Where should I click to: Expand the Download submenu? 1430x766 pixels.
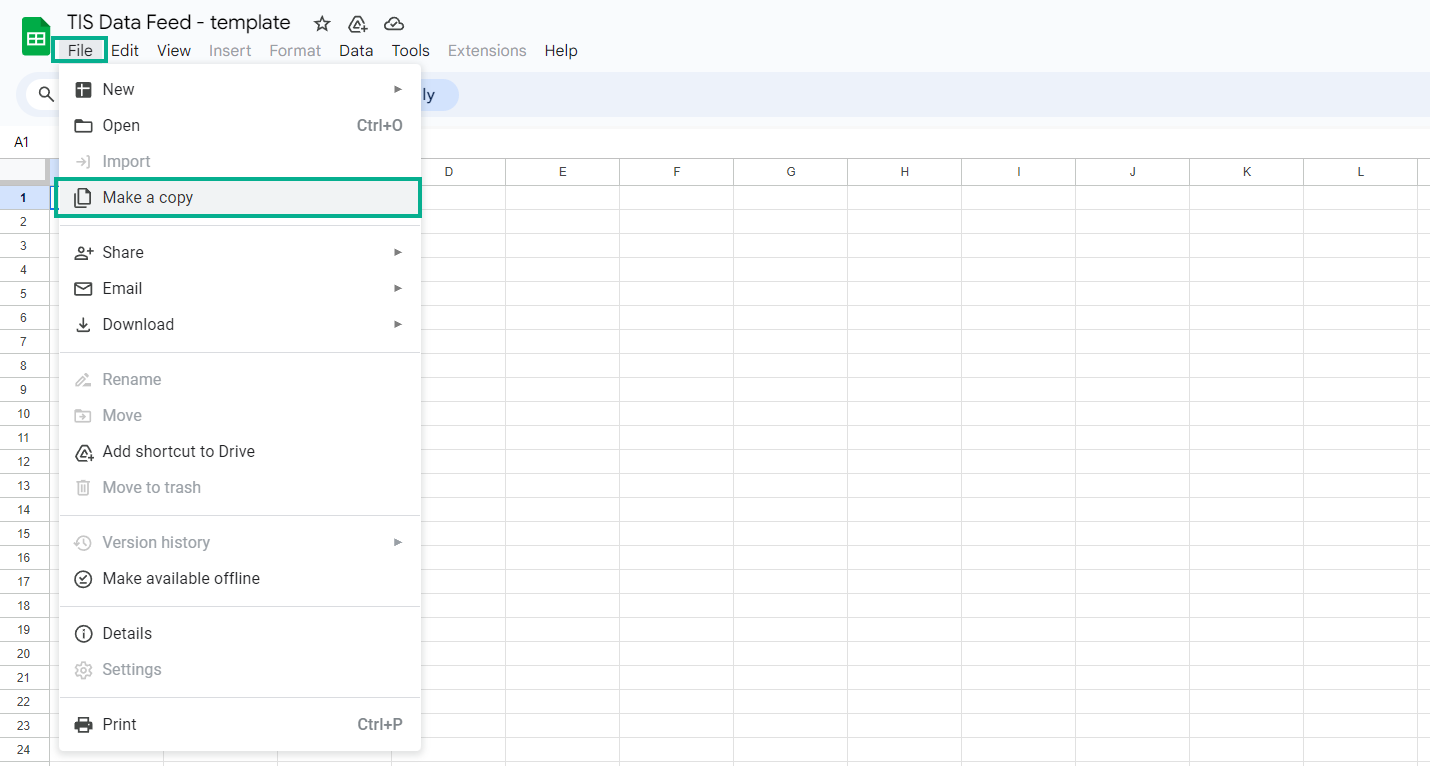pyautogui.click(x=398, y=324)
